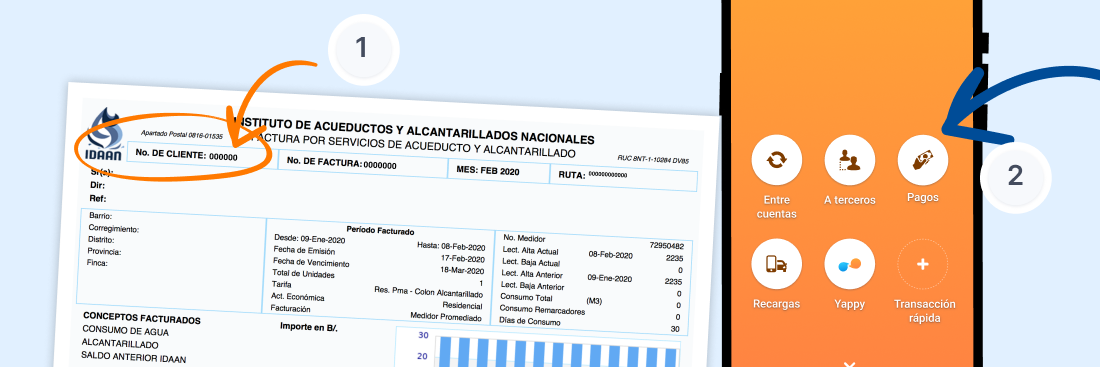Screen dimensions: 1100x367
Task: Click the step 2 number badge
Action: click(1015, 175)
